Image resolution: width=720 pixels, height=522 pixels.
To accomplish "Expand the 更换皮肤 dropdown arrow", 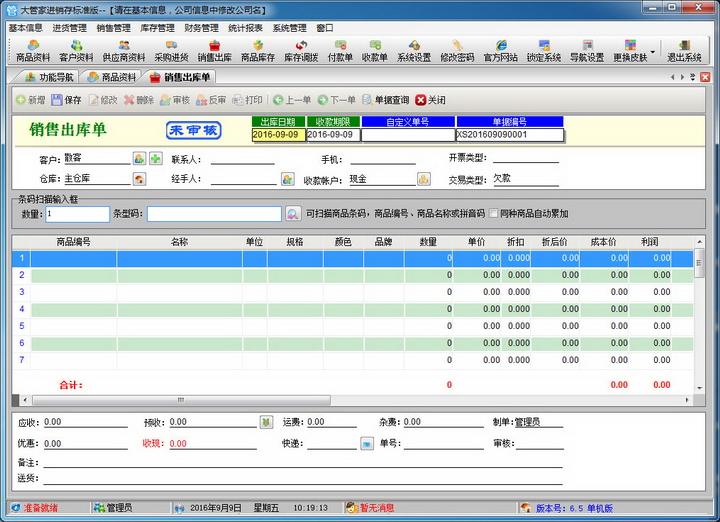I will 653,52.
